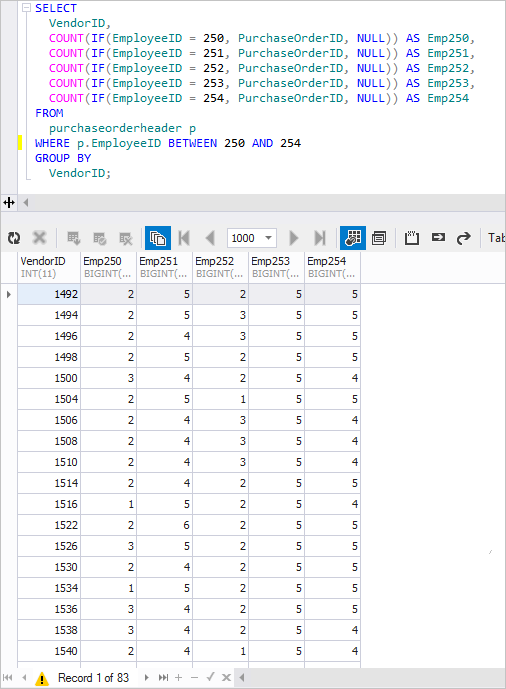Switch to card view layout
This screenshot has width=506, height=689.
(379, 238)
